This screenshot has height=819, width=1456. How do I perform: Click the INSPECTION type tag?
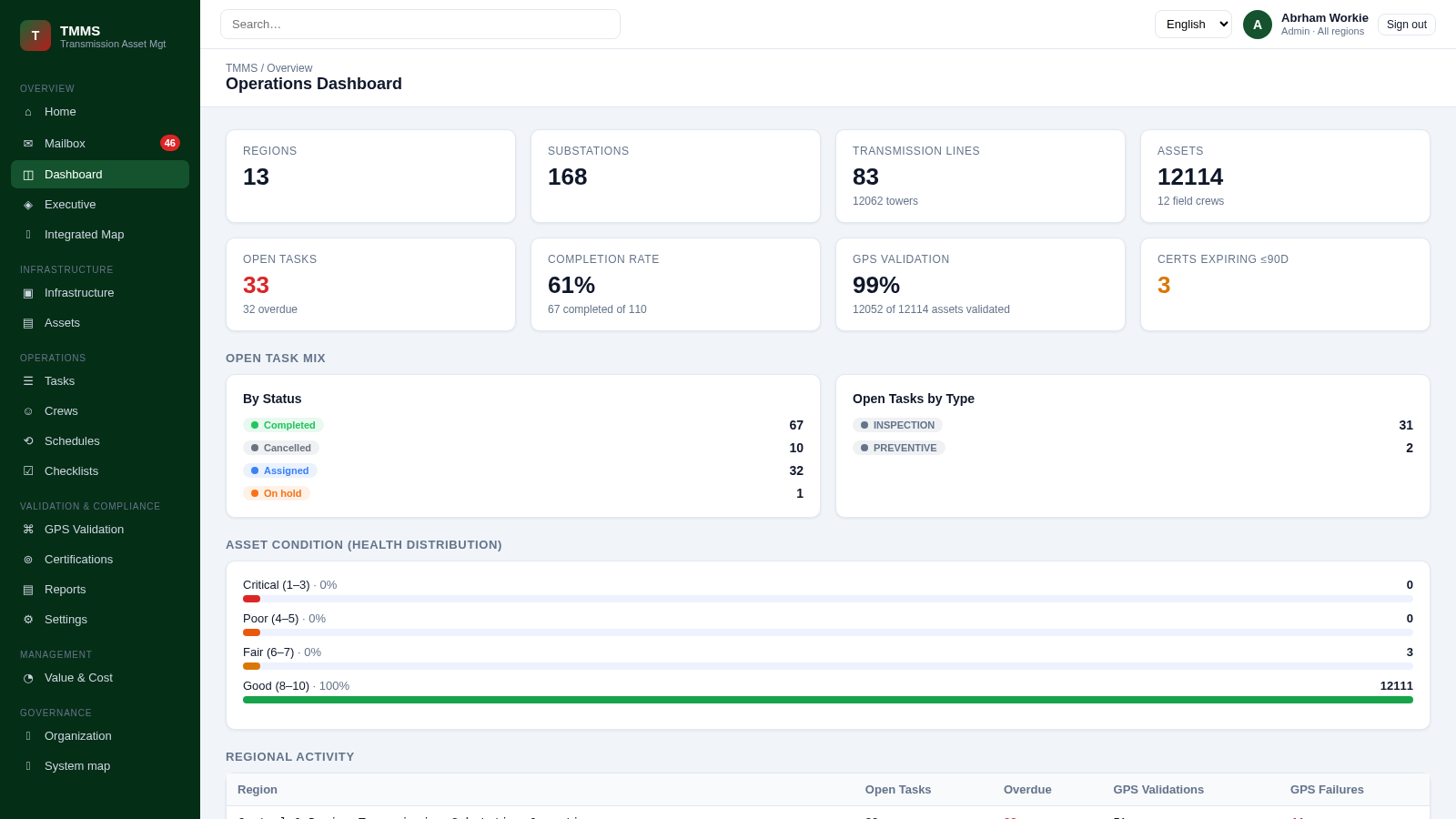click(897, 425)
